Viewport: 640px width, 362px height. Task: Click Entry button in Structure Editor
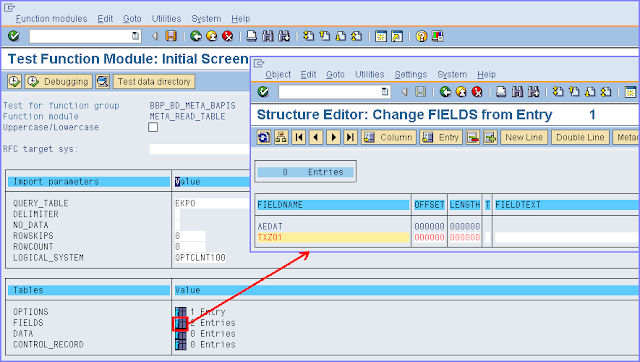[441, 138]
